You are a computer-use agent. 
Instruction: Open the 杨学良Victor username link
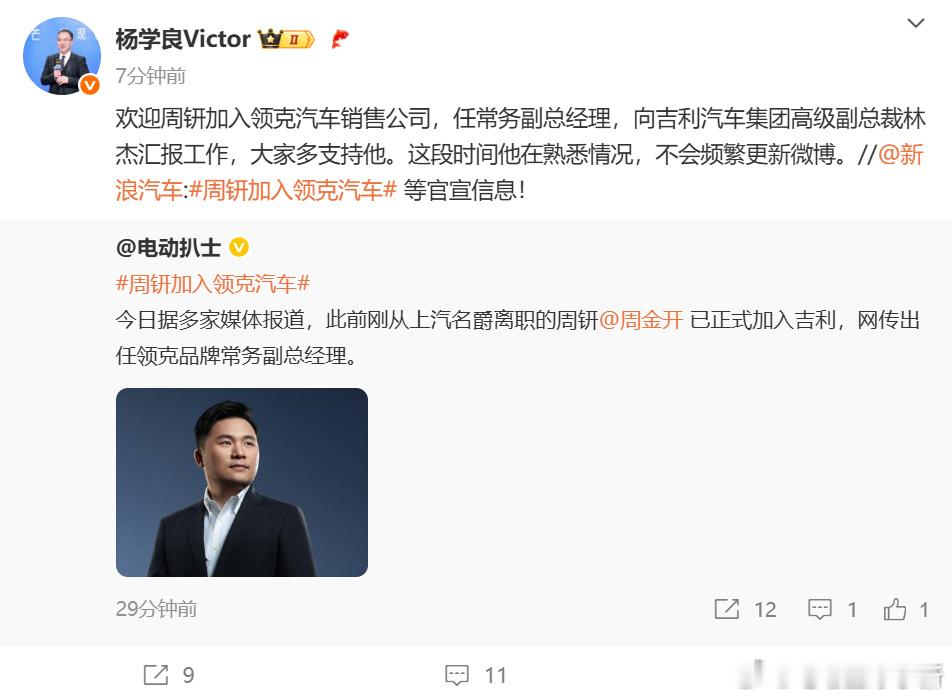coord(183,39)
